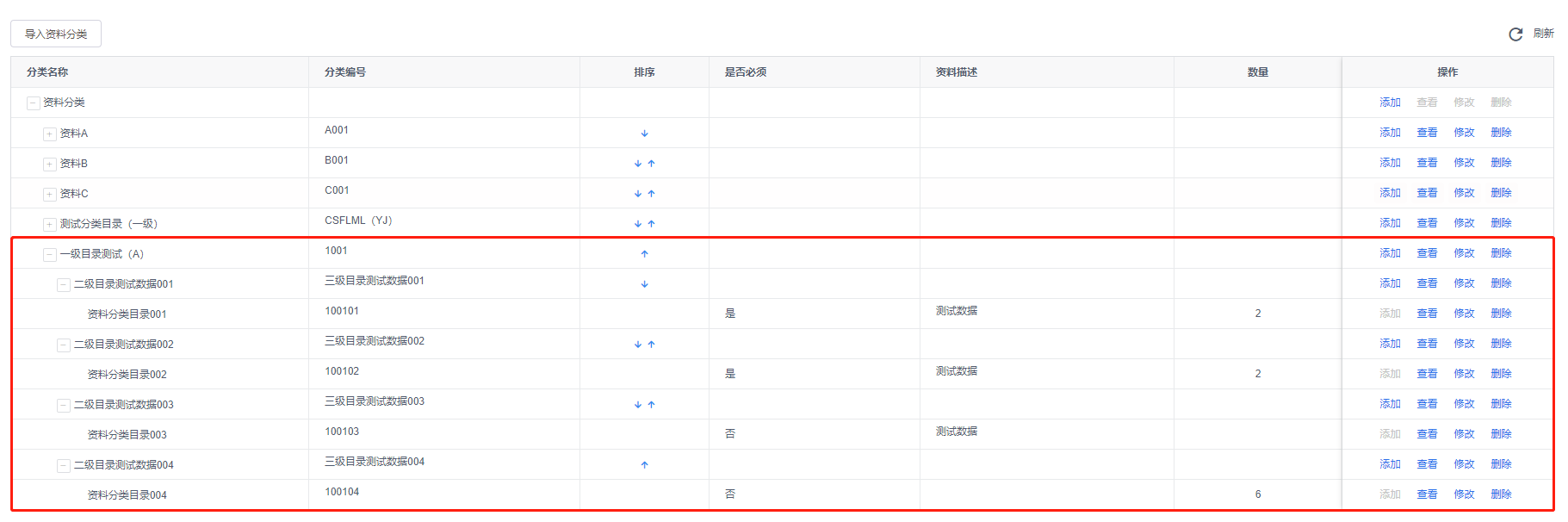Viewport: 1568px width, 522px height.
Task: Expand the 资料A tree node
Action: (x=50, y=134)
